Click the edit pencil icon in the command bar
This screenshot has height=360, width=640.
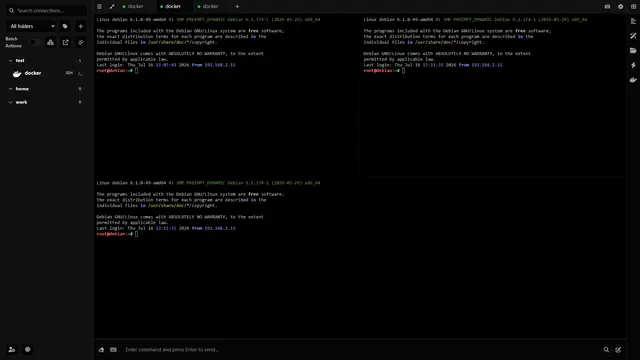pyautogui.click(x=618, y=350)
